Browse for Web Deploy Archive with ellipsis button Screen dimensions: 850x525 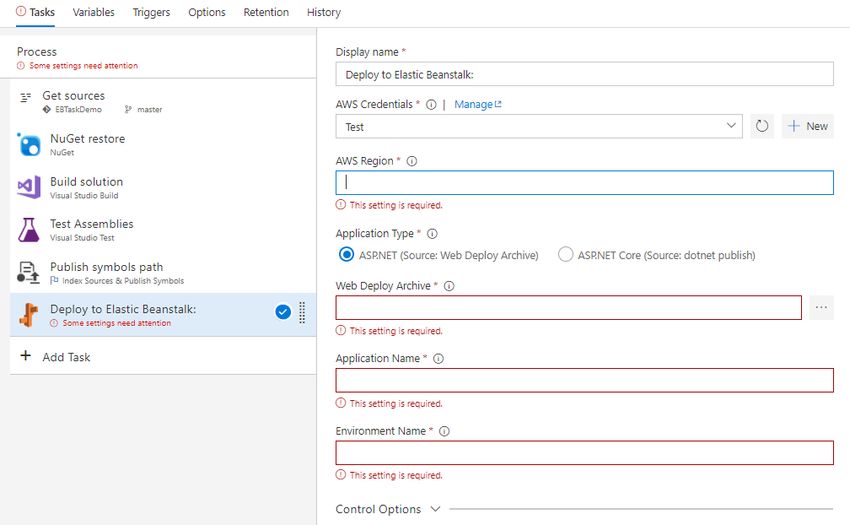(821, 308)
